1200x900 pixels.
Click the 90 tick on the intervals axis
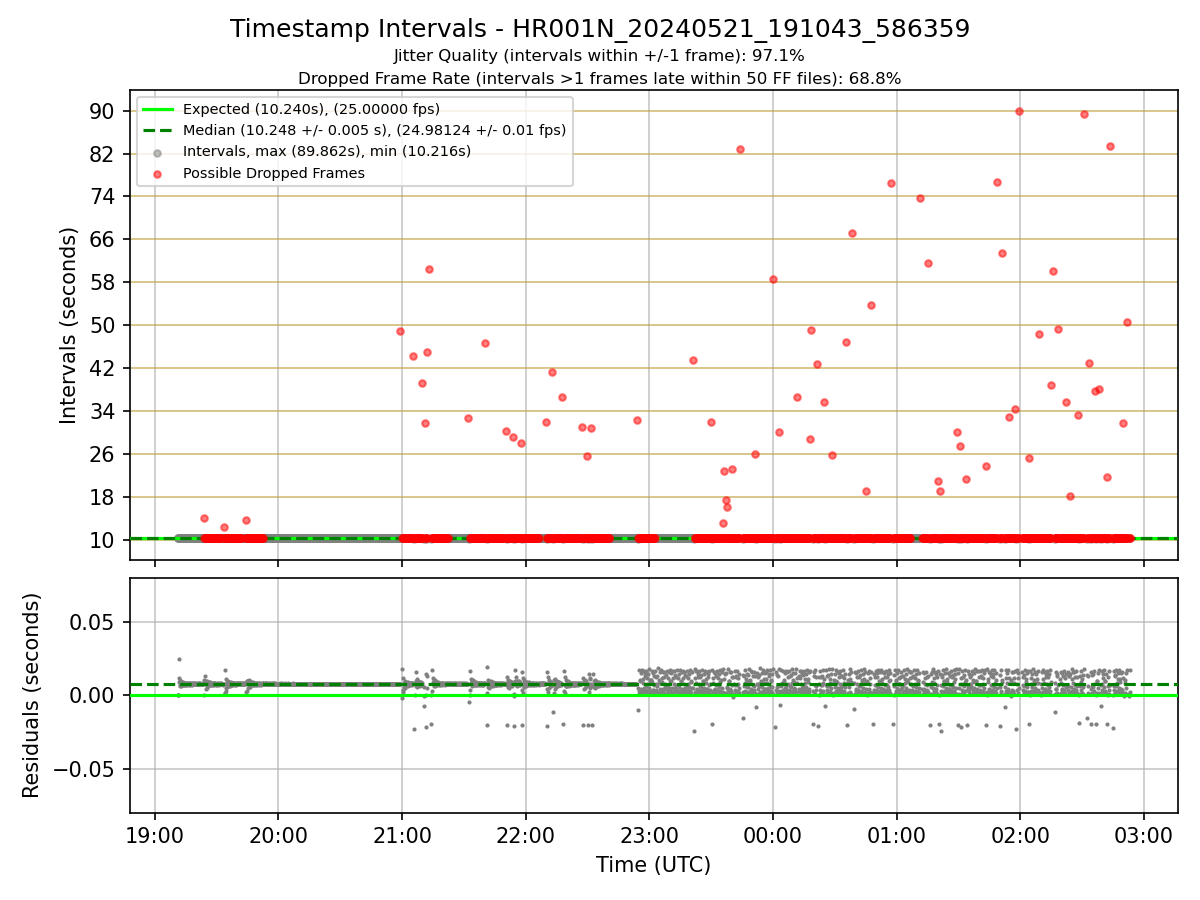[104, 111]
